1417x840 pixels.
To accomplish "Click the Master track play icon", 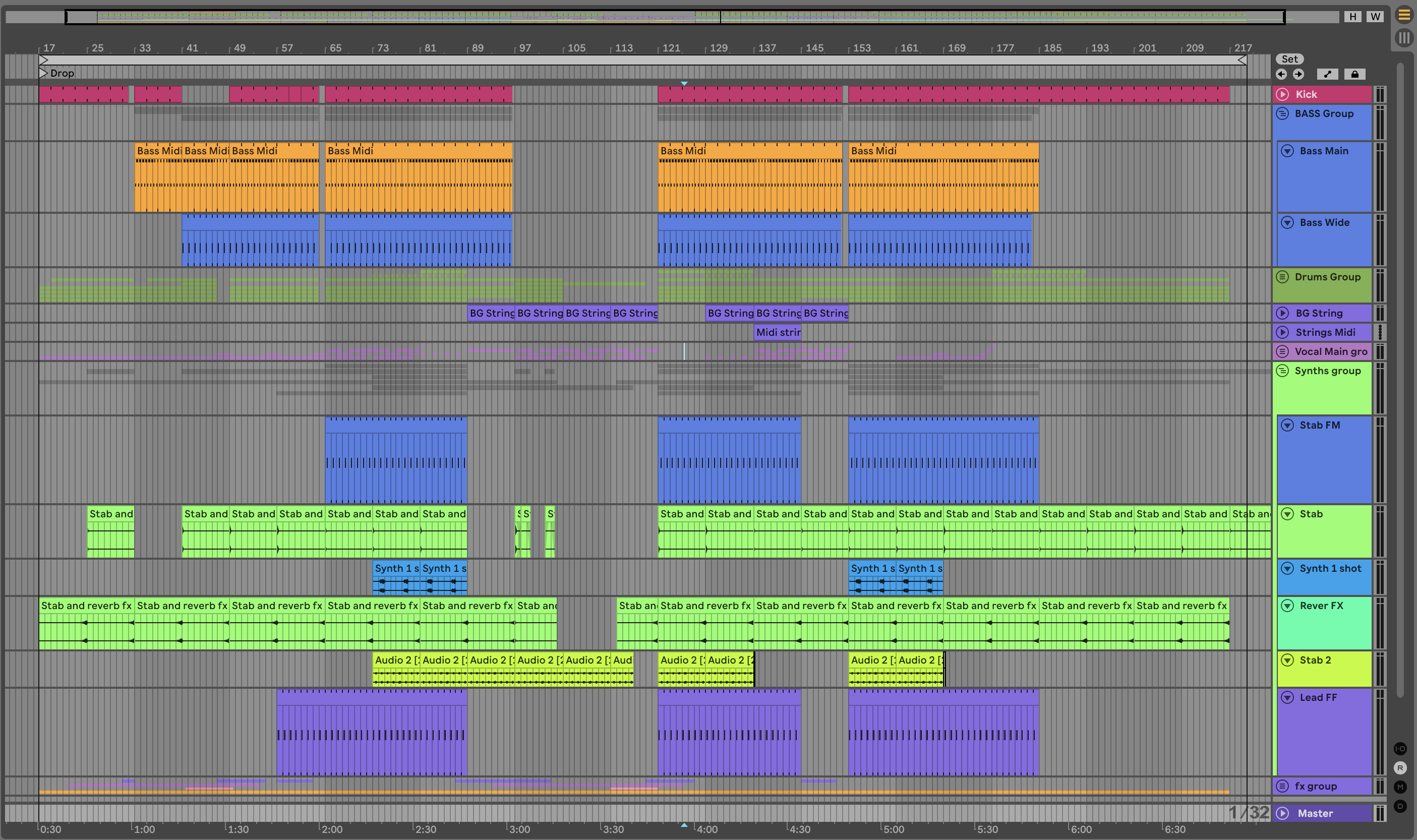I will click(1283, 813).
